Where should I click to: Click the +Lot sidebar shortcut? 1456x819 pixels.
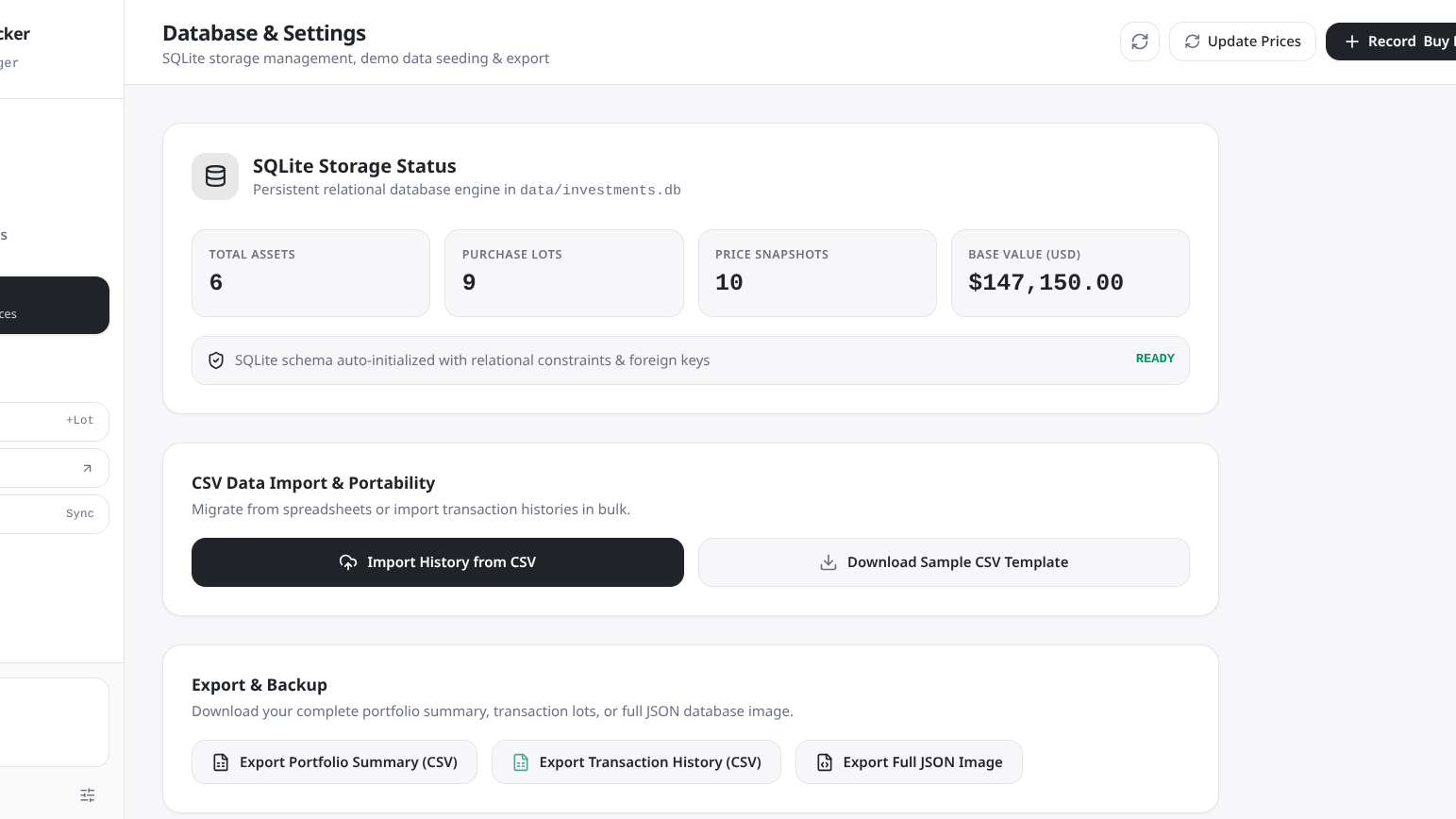(54, 421)
